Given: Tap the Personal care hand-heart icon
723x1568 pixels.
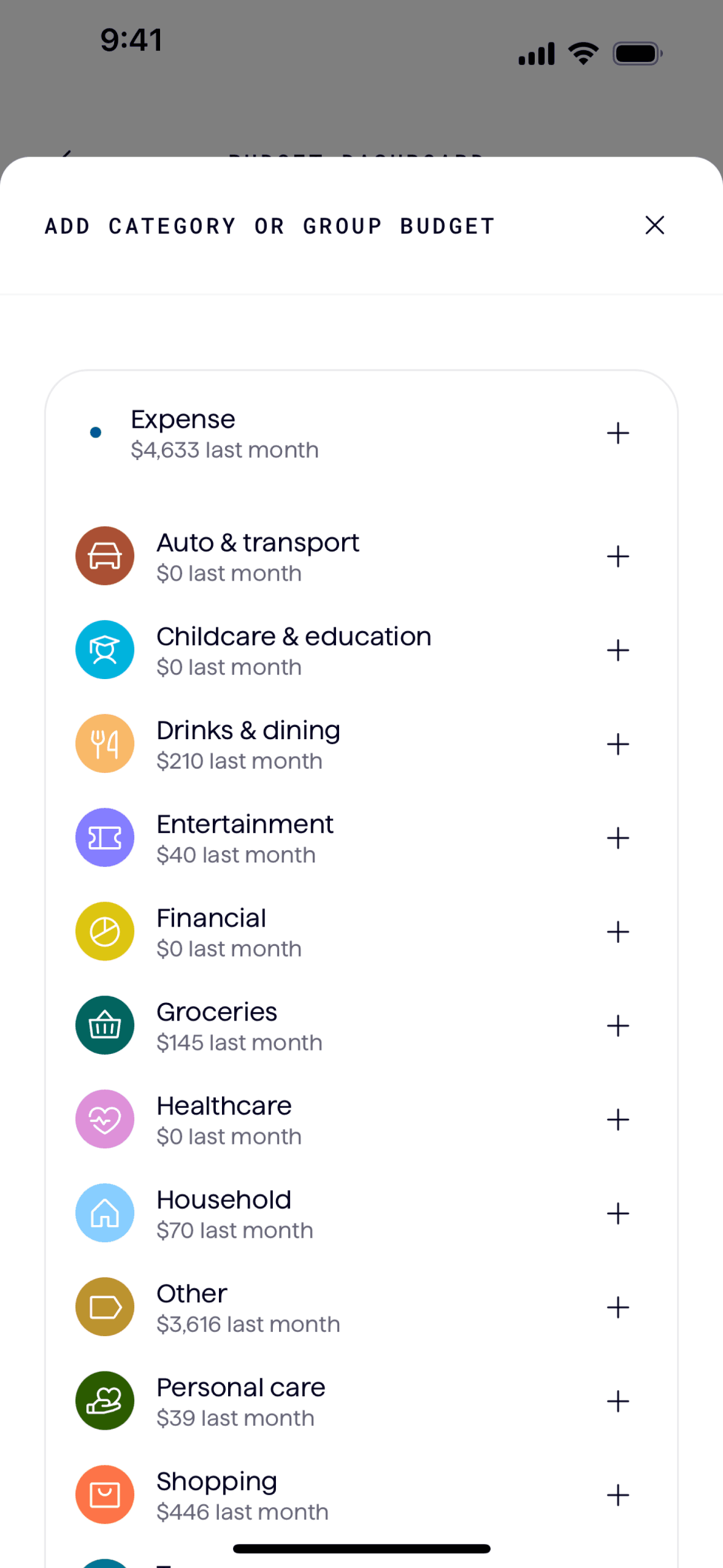Looking at the screenshot, I should pos(105,1401).
